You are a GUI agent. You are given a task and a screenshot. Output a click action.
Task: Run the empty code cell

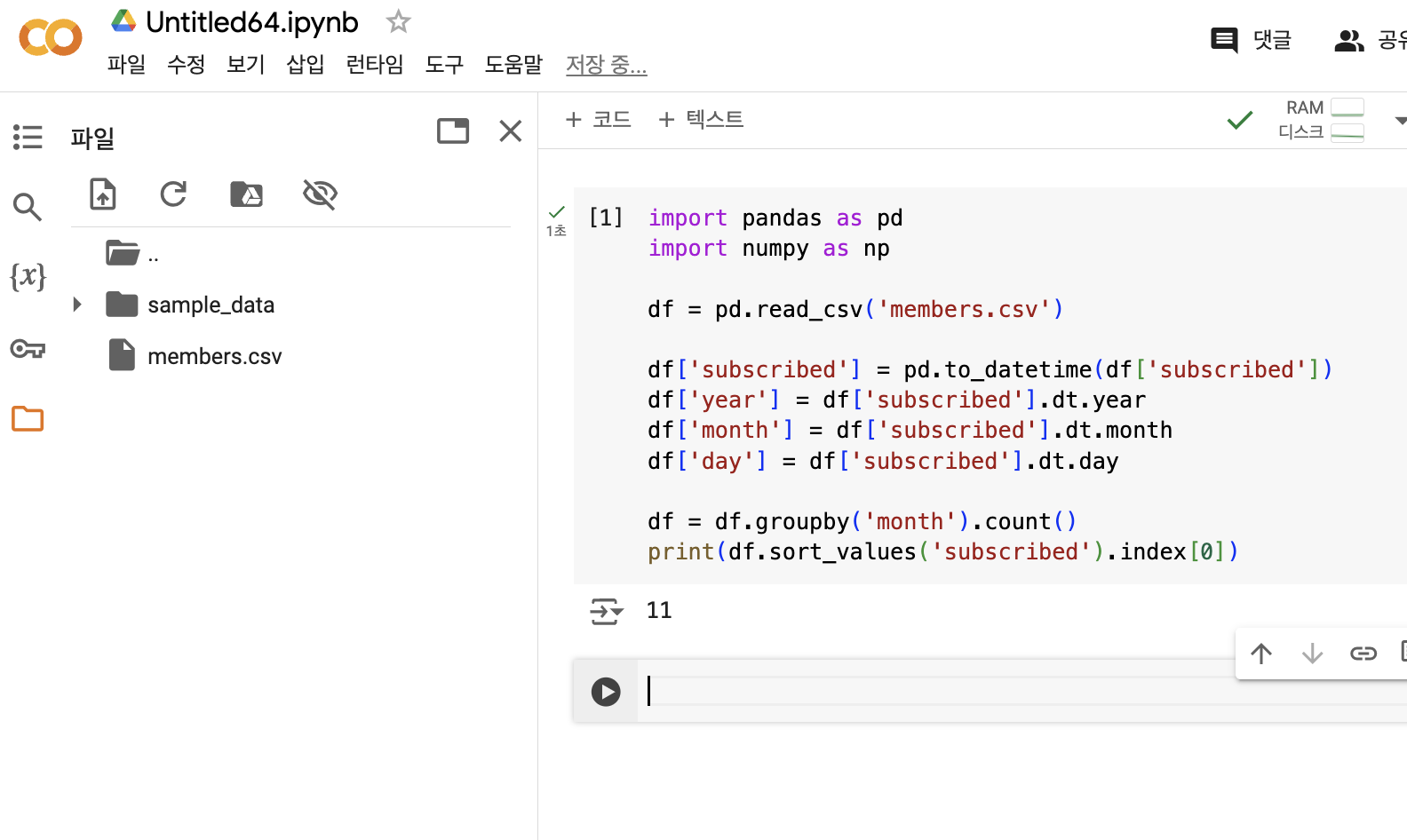[x=606, y=692]
